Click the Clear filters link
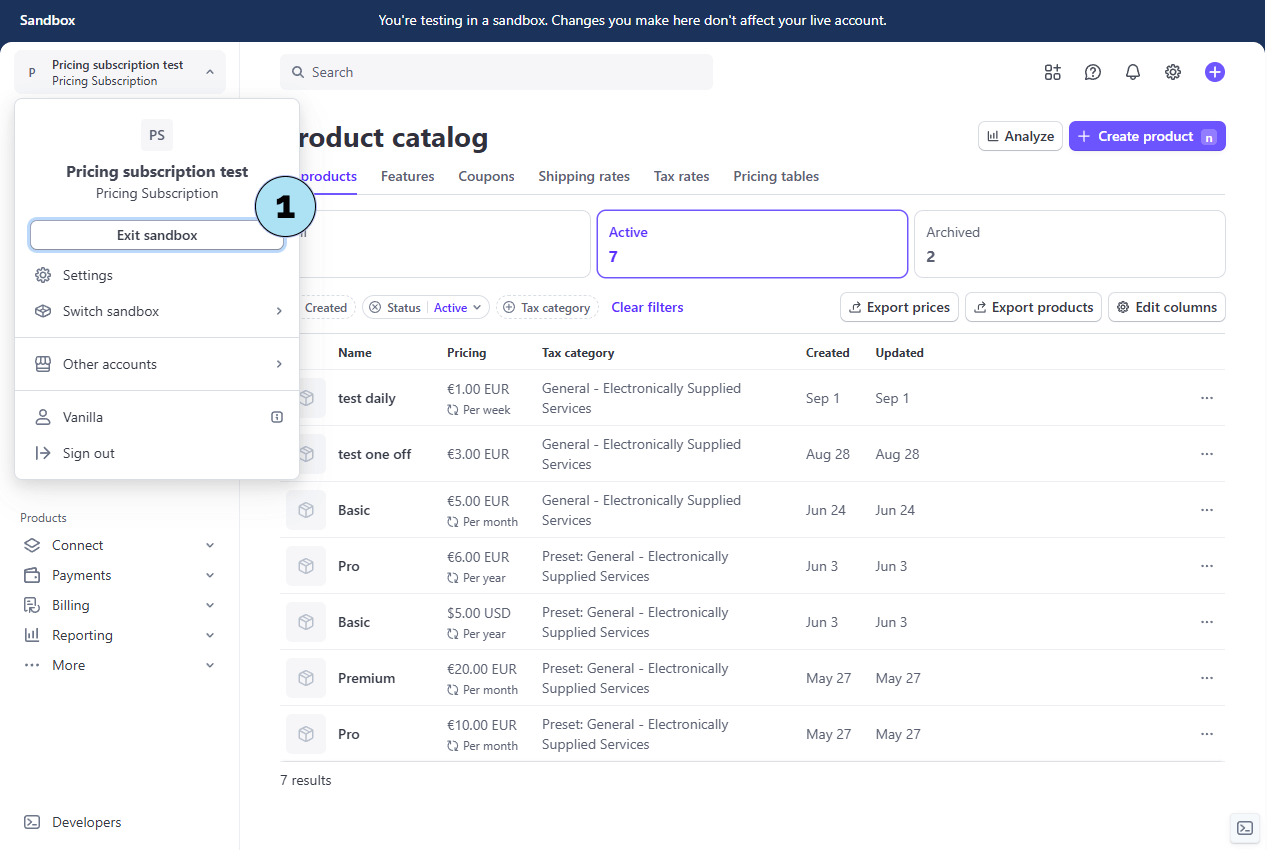Viewport: 1267px width, 850px height. pyautogui.click(x=647, y=307)
